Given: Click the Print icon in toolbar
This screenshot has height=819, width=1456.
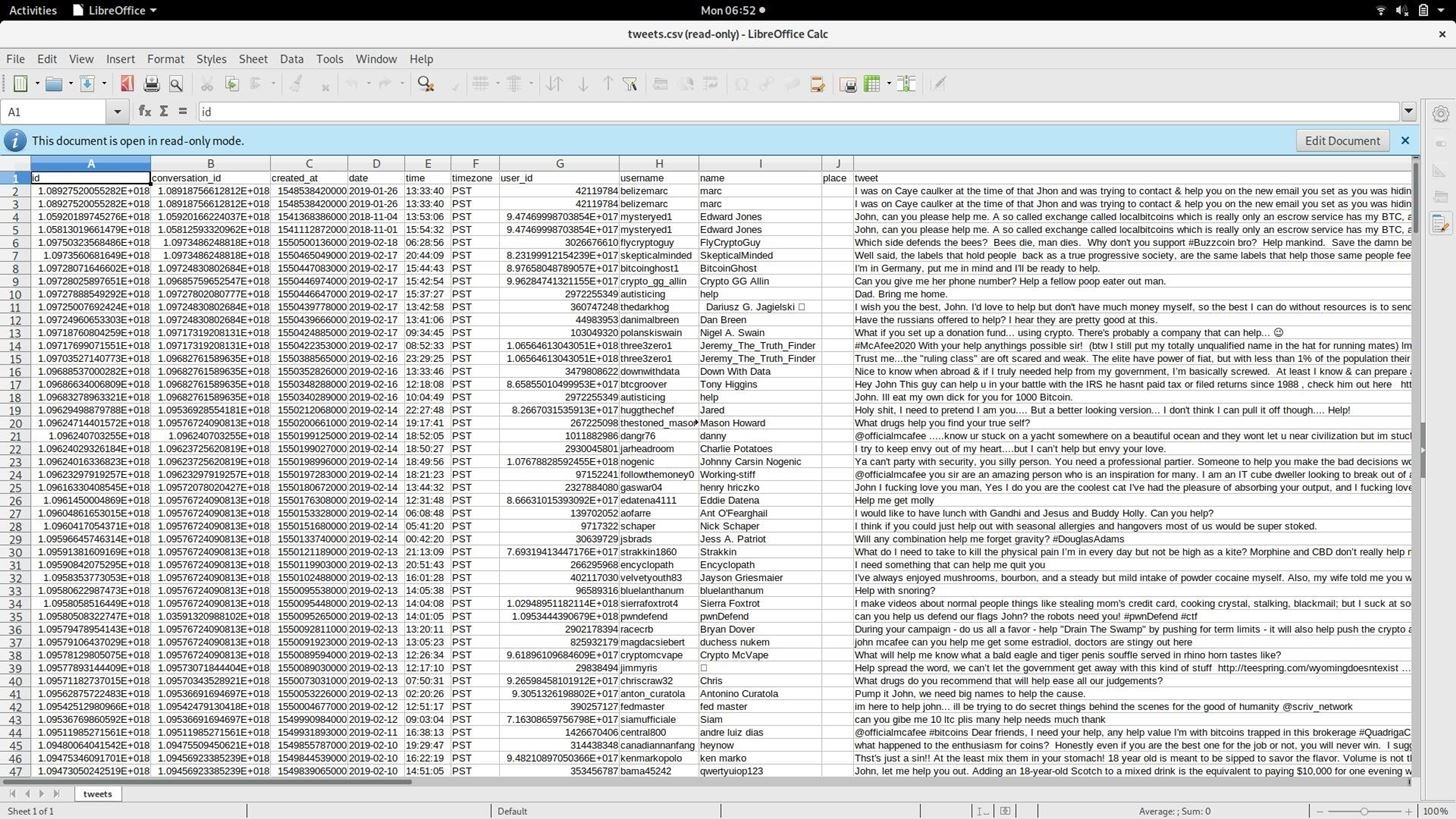Looking at the screenshot, I should pos(152,84).
